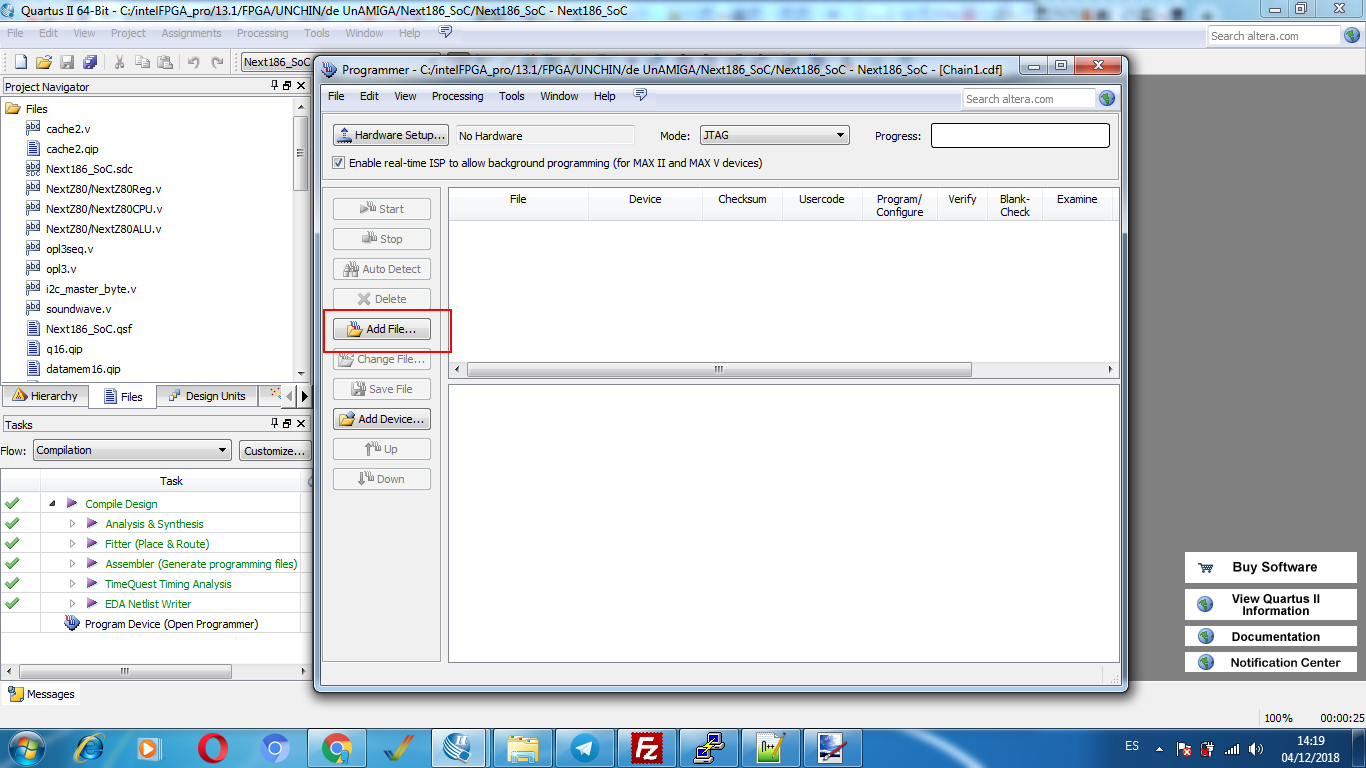Click the Open folder toolbar icon

pyautogui.click(x=44, y=62)
